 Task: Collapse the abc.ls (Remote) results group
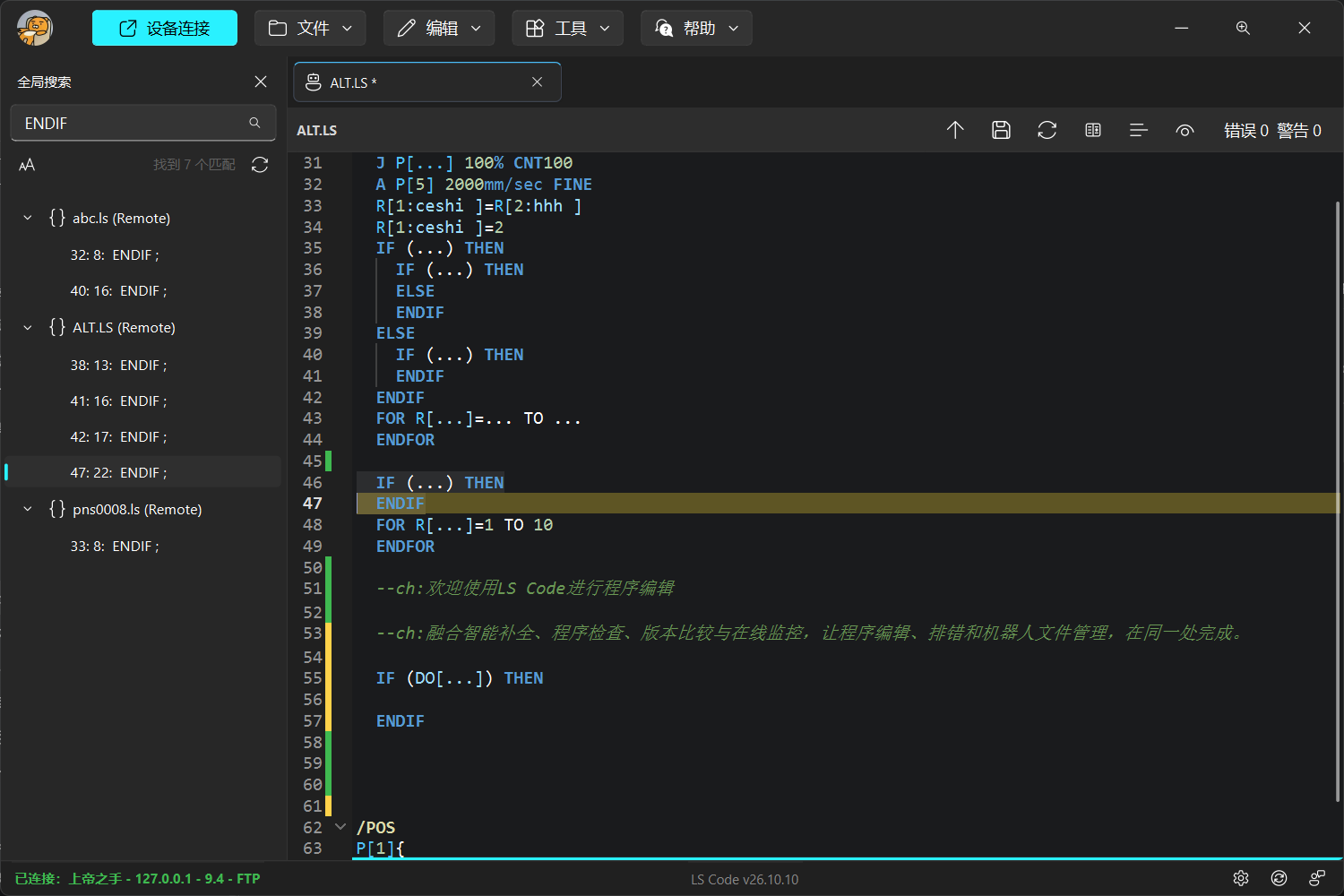point(27,218)
